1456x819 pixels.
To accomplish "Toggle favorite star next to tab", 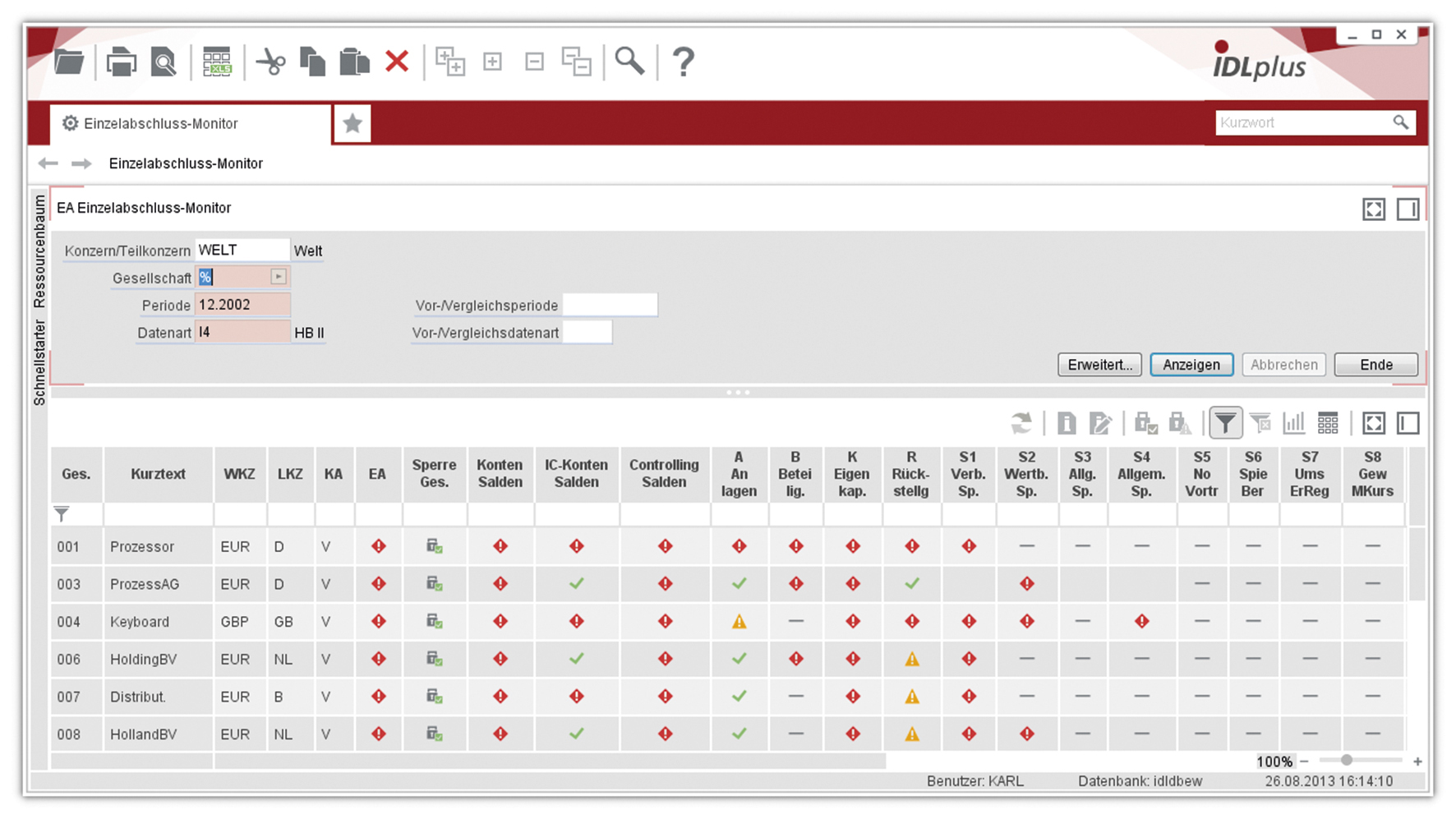I will [352, 123].
